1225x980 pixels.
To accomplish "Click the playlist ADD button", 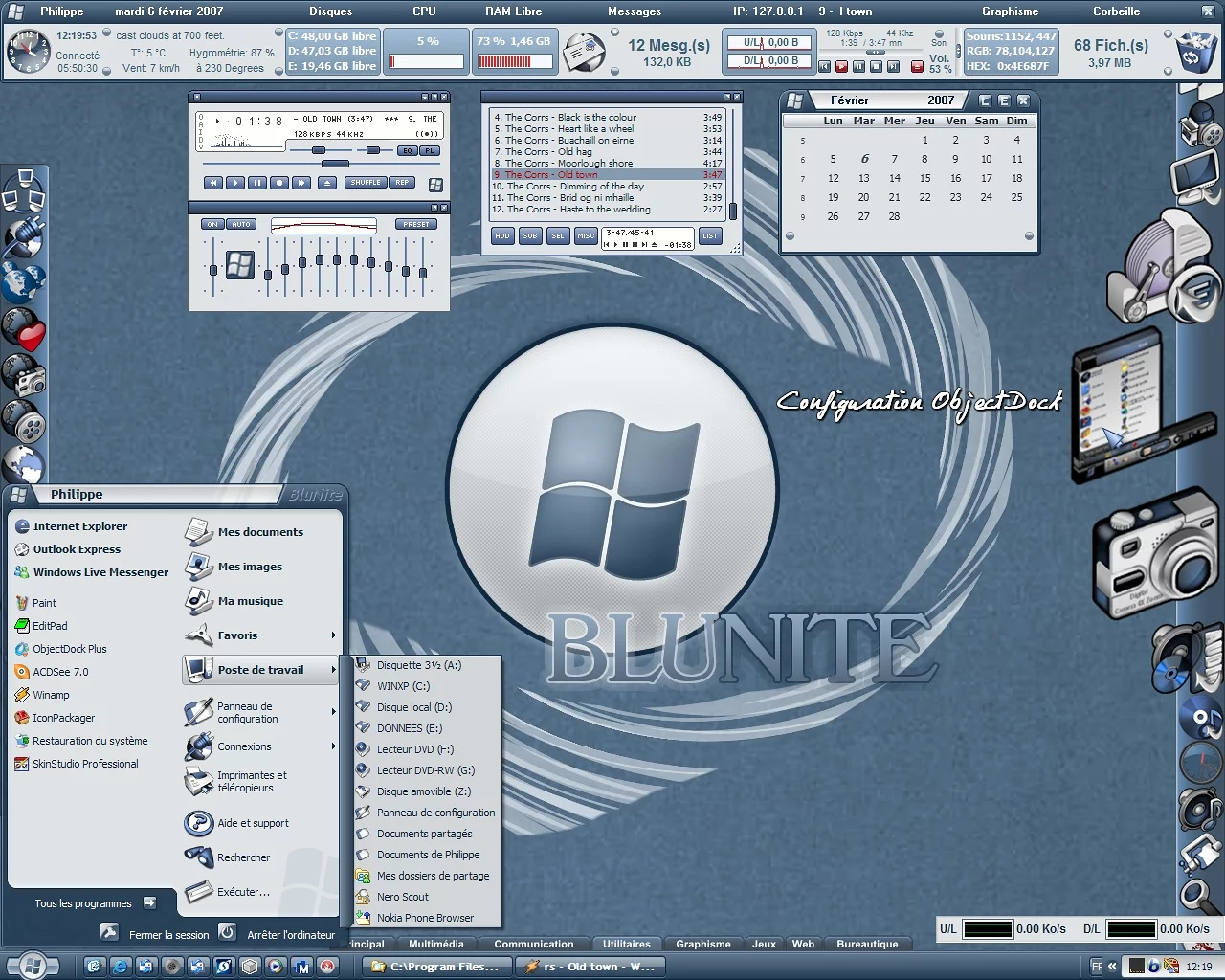I will click(x=502, y=235).
